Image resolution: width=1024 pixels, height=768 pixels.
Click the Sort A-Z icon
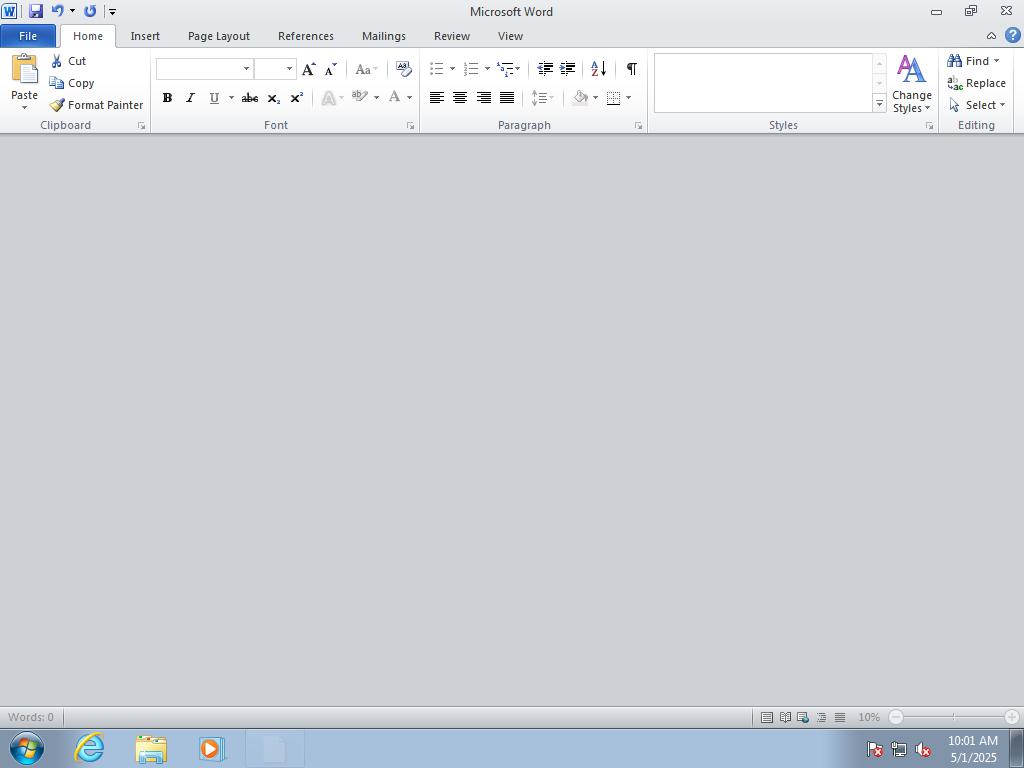[598, 69]
